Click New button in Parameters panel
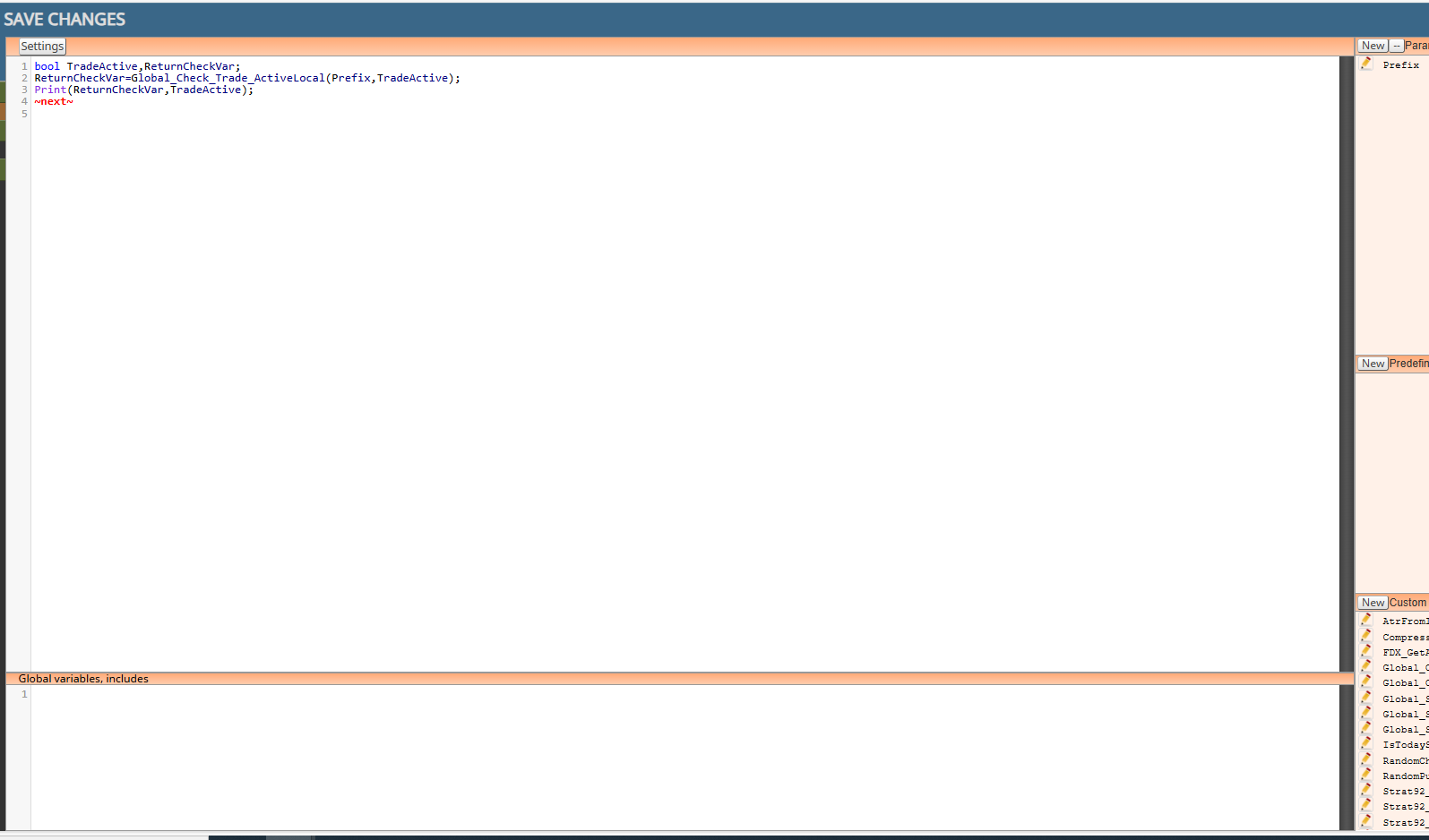The height and width of the screenshot is (840, 1429). pyautogui.click(x=1373, y=46)
